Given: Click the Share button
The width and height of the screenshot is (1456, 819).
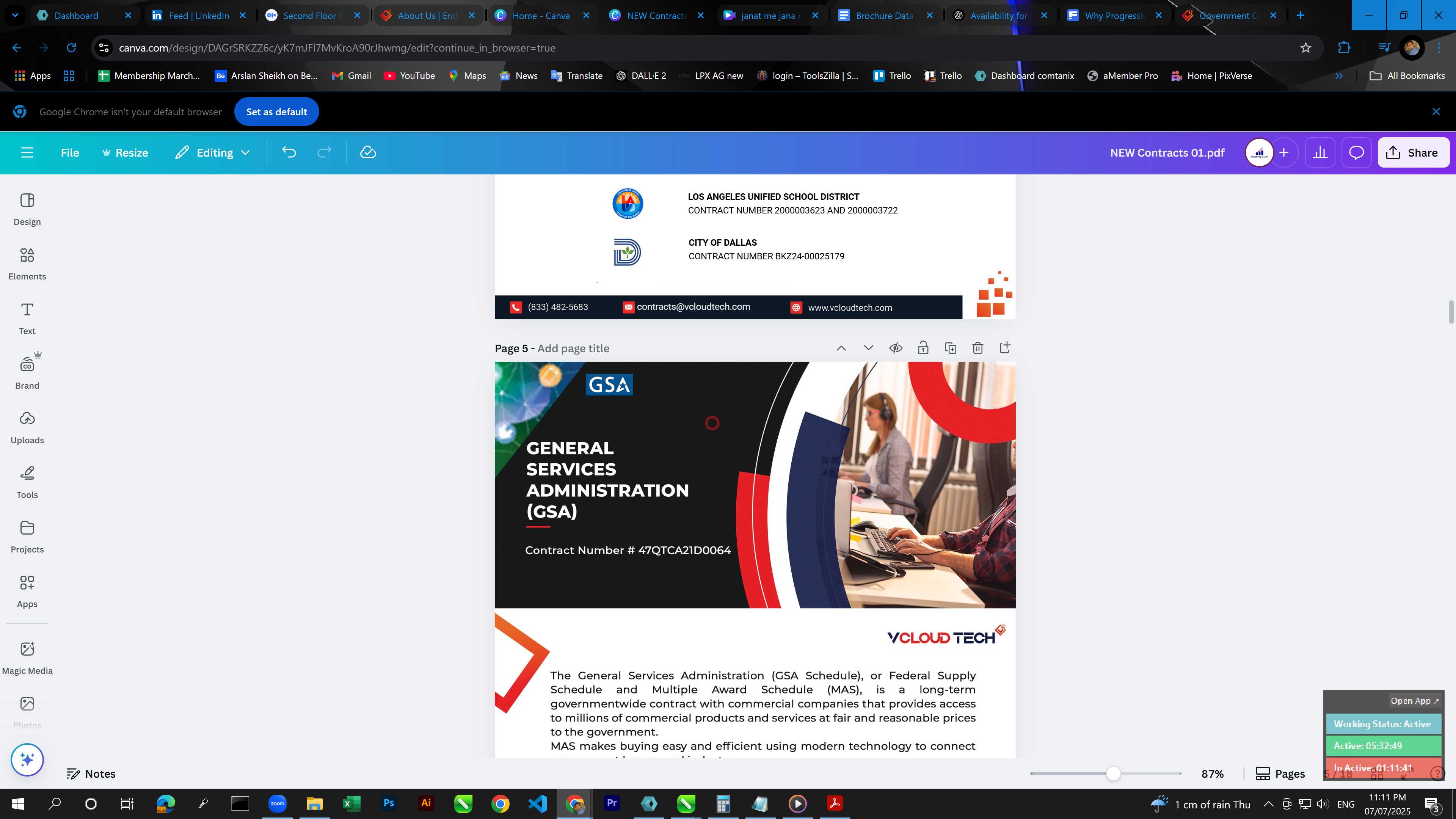Looking at the screenshot, I should [1413, 152].
